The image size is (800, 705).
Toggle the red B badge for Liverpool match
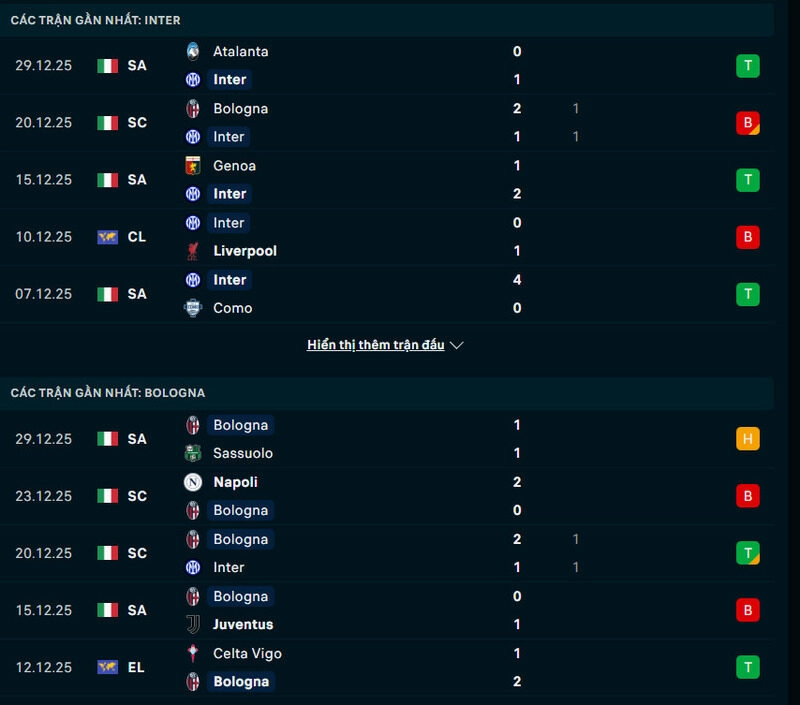(746, 237)
